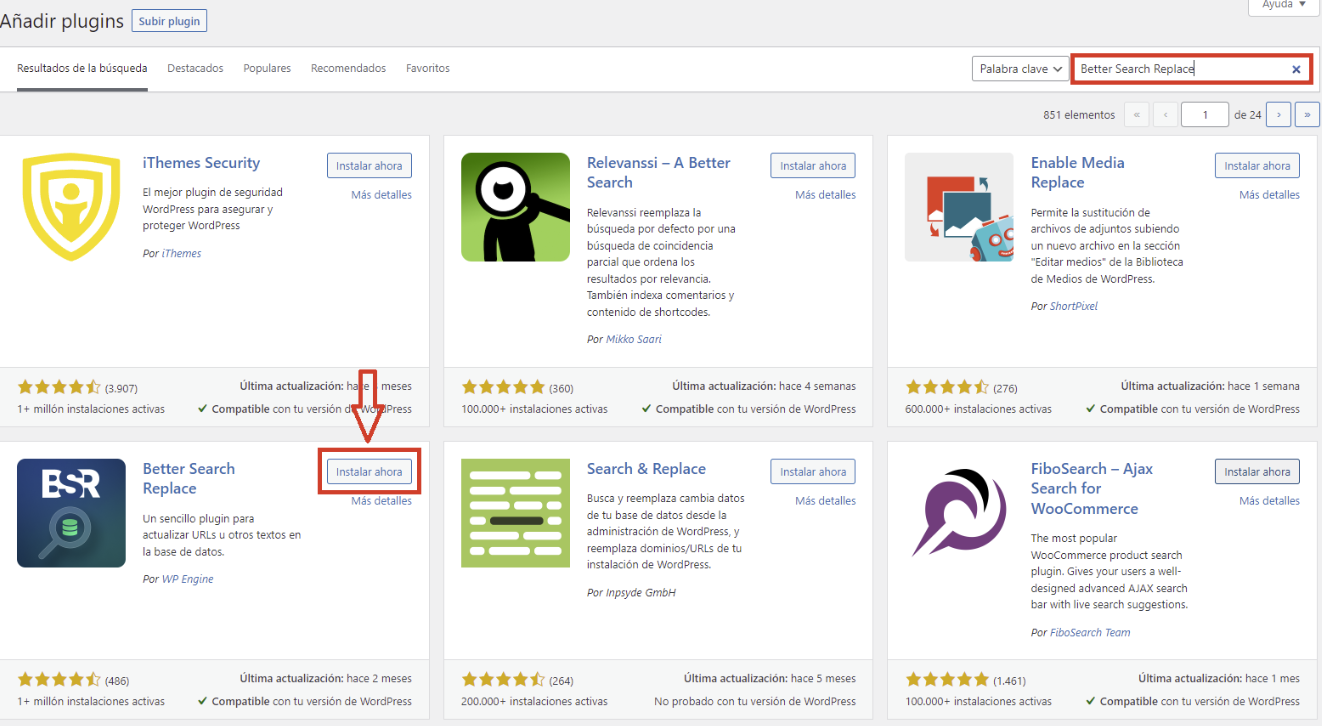Click the FiboSearch purple plugin icon
1322x726 pixels.
click(959, 513)
